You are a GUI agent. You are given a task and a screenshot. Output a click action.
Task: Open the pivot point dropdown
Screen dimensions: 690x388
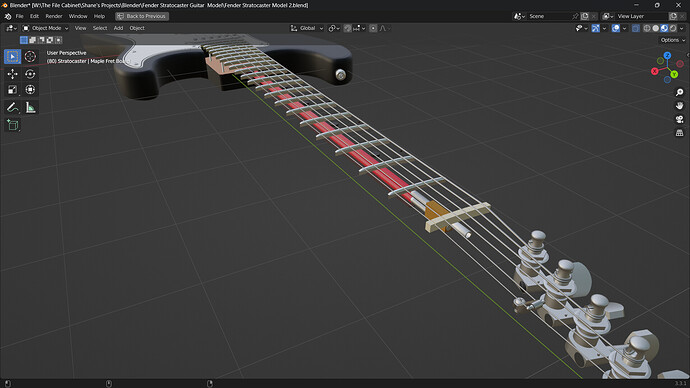pos(334,28)
